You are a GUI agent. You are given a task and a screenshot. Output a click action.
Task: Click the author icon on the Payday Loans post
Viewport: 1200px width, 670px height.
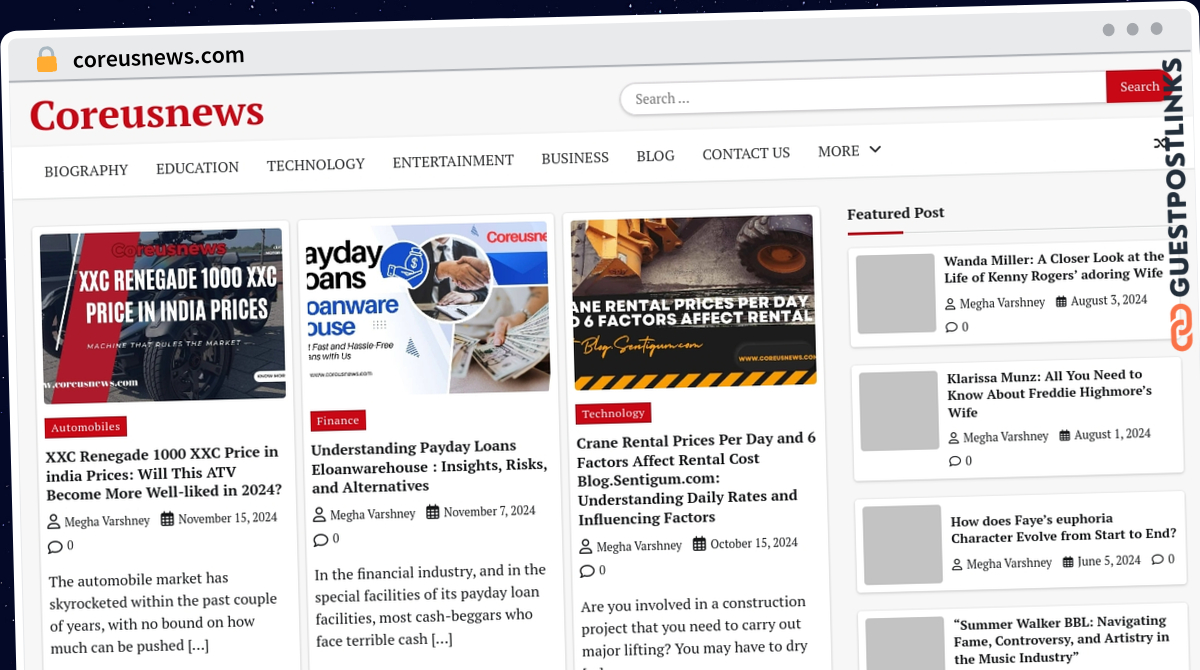(320, 515)
